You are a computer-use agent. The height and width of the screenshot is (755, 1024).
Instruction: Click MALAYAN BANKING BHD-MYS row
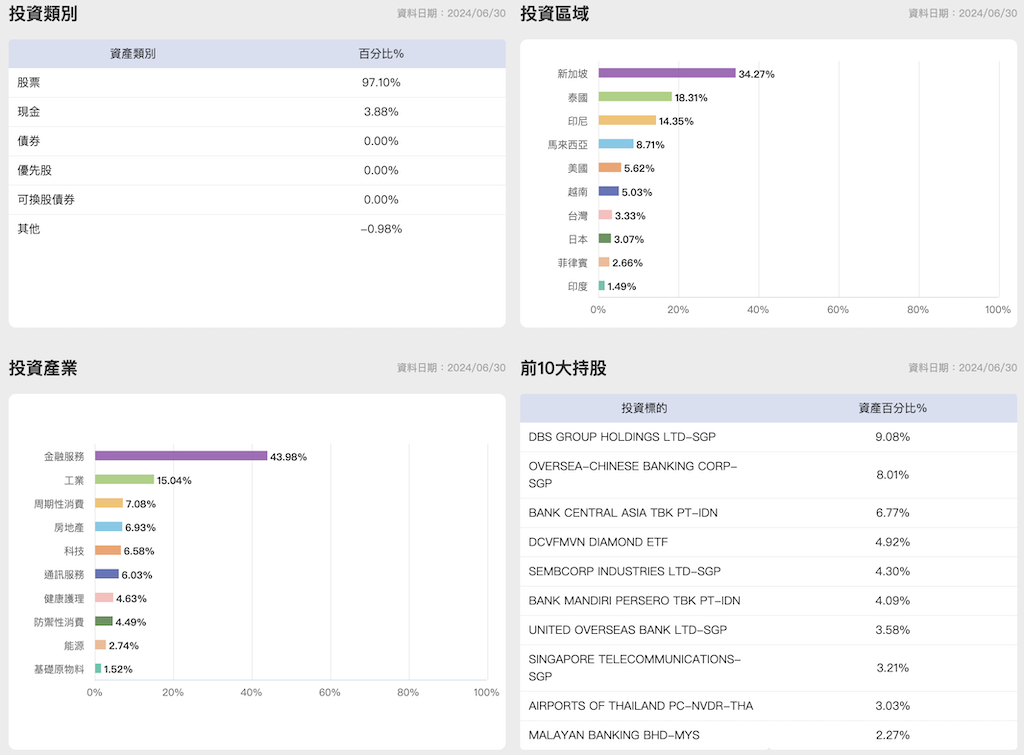[614, 735]
